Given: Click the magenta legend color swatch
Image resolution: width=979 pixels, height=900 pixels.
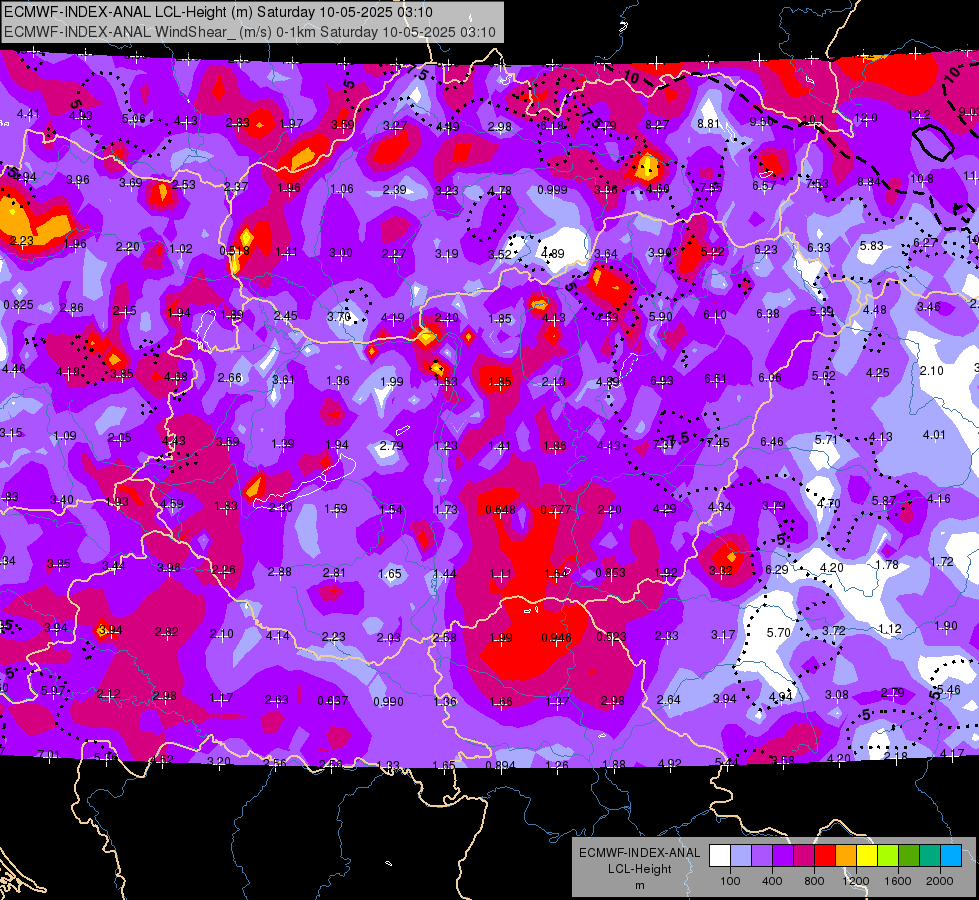Looking at the screenshot, I should [x=804, y=855].
